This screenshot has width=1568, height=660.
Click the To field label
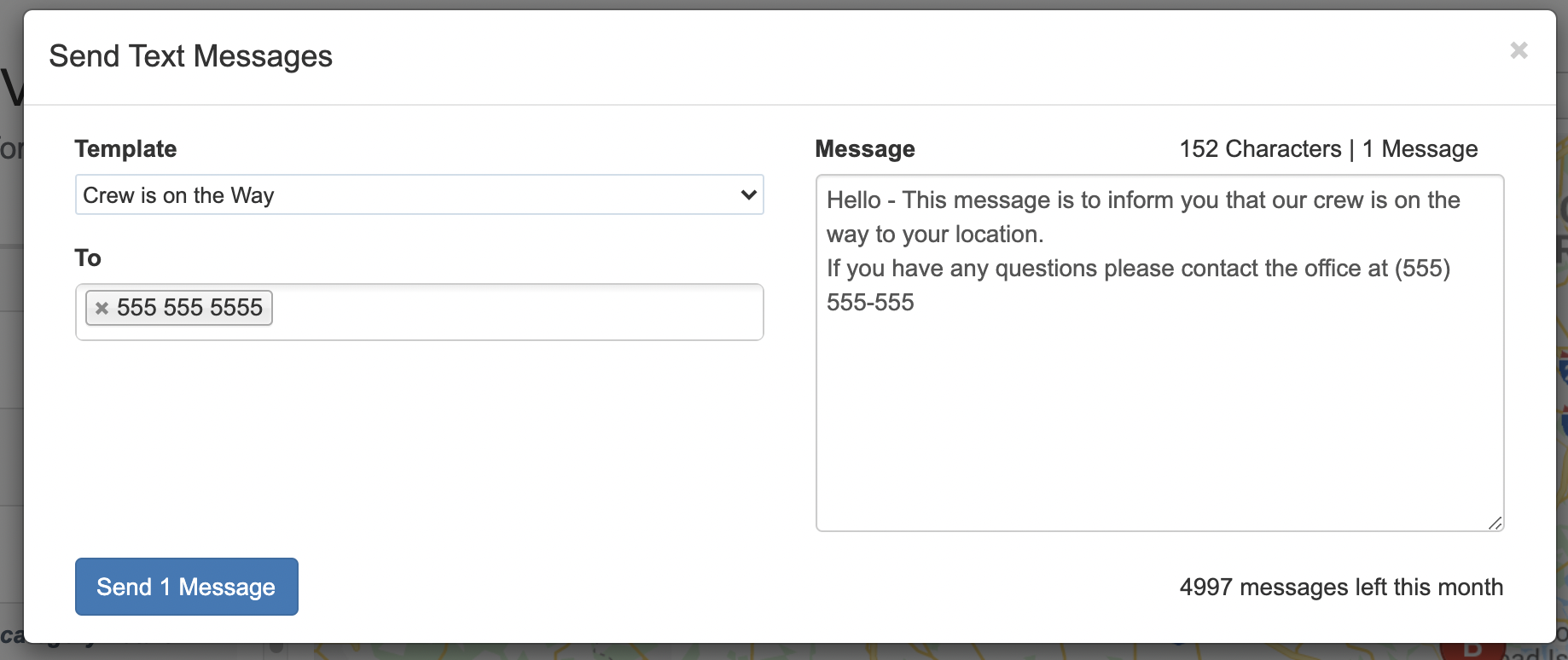[x=88, y=258]
